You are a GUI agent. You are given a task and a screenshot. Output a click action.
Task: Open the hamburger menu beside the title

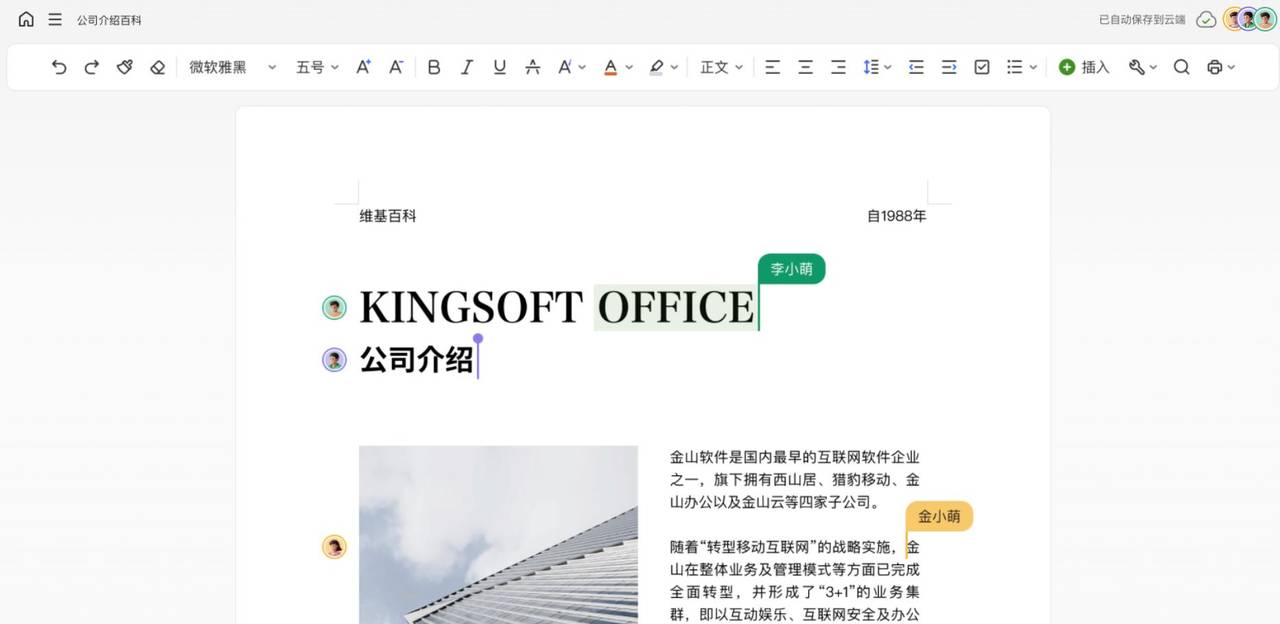(57, 18)
